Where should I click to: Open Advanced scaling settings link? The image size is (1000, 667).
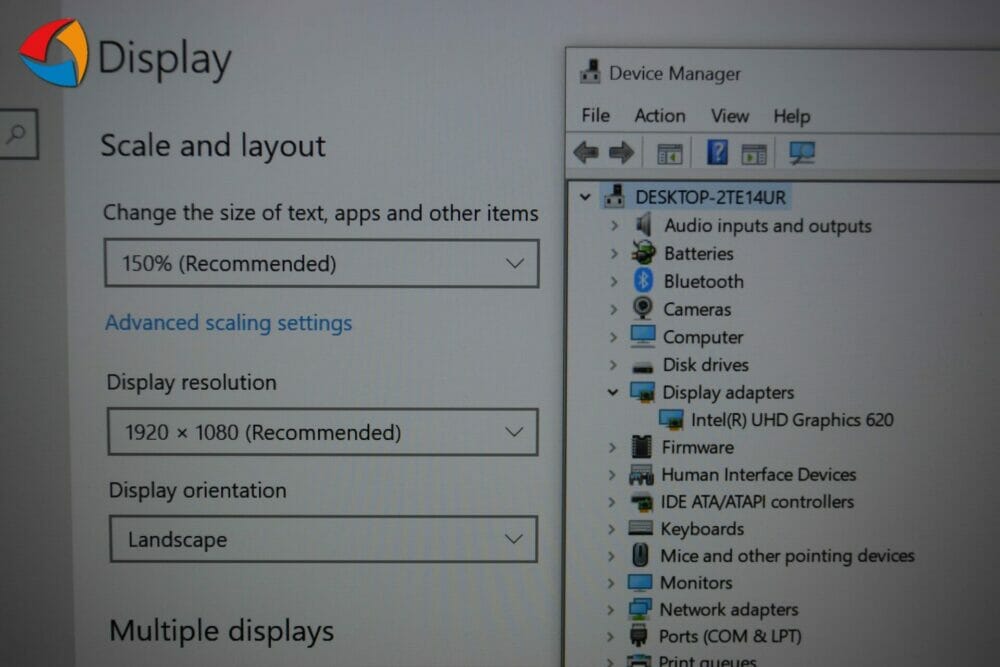tap(228, 323)
